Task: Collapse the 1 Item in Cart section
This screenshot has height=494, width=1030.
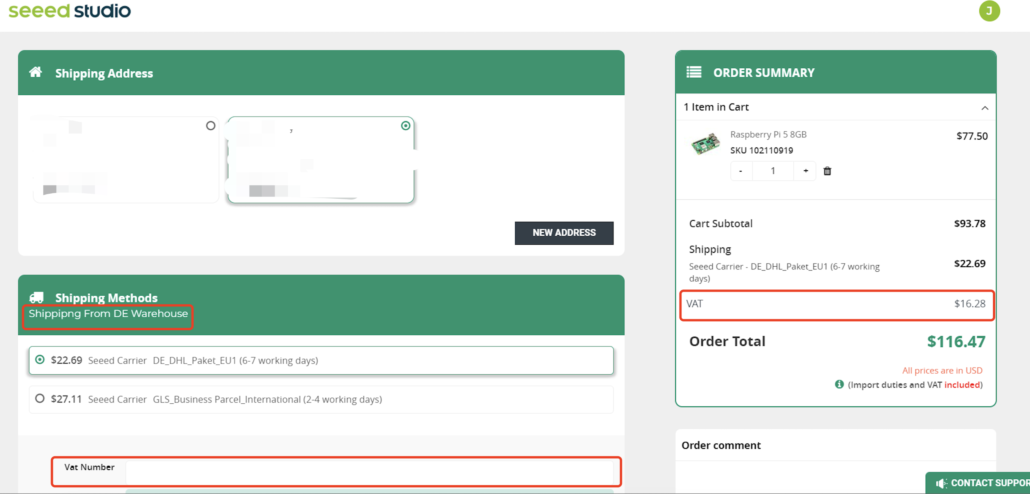Action: click(984, 107)
